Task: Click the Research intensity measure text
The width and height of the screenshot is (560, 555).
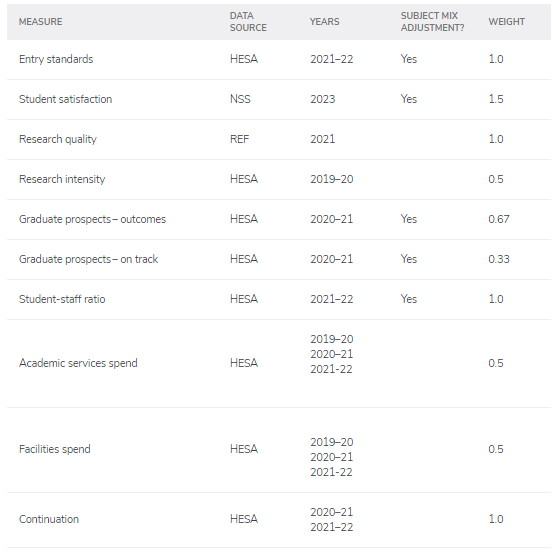Action: (62, 179)
